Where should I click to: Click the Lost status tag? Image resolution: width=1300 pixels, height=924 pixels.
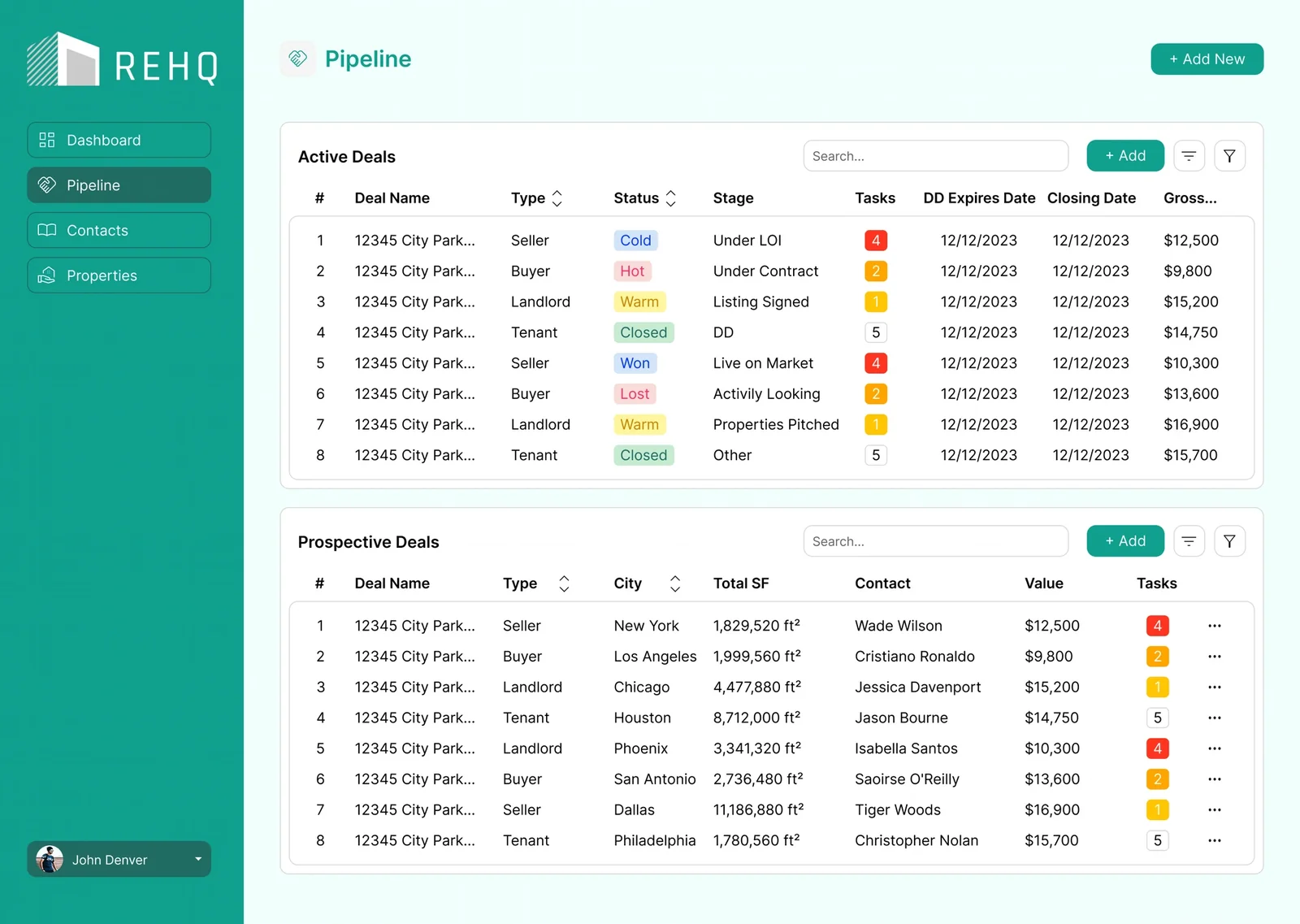click(x=635, y=394)
